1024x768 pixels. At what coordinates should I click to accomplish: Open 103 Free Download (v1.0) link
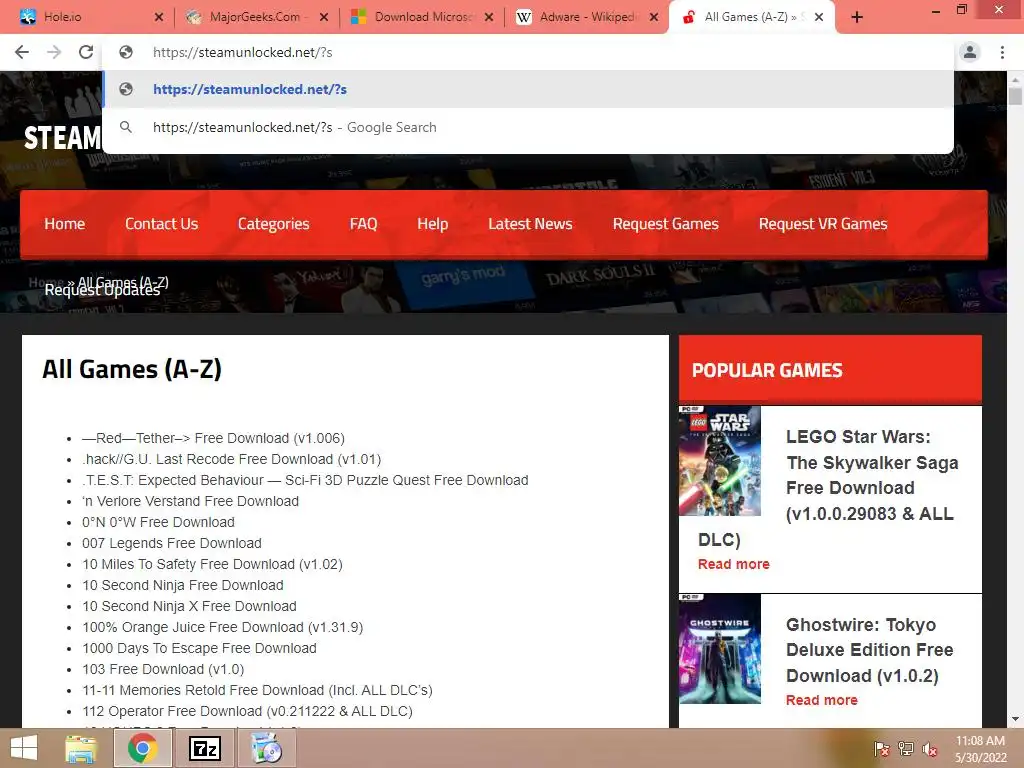pyautogui.click(x=163, y=669)
